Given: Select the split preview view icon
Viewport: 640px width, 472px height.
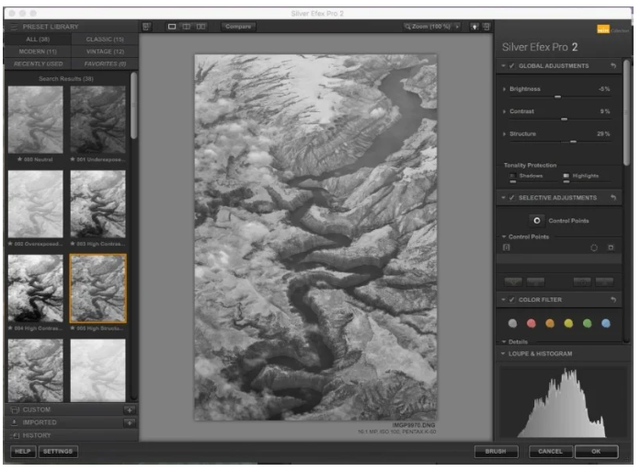Looking at the screenshot, I should pos(187,26).
